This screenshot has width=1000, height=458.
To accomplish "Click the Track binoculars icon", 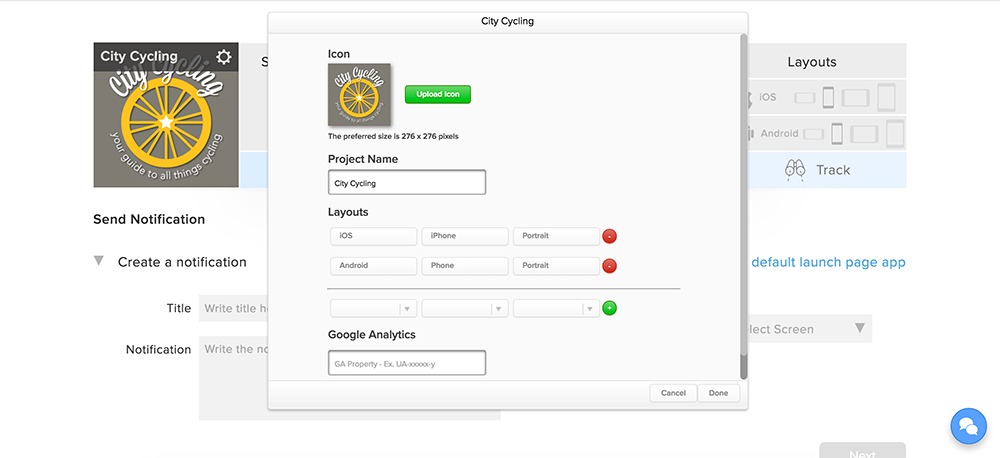I will pyautogui.click(x=795, y=170).
